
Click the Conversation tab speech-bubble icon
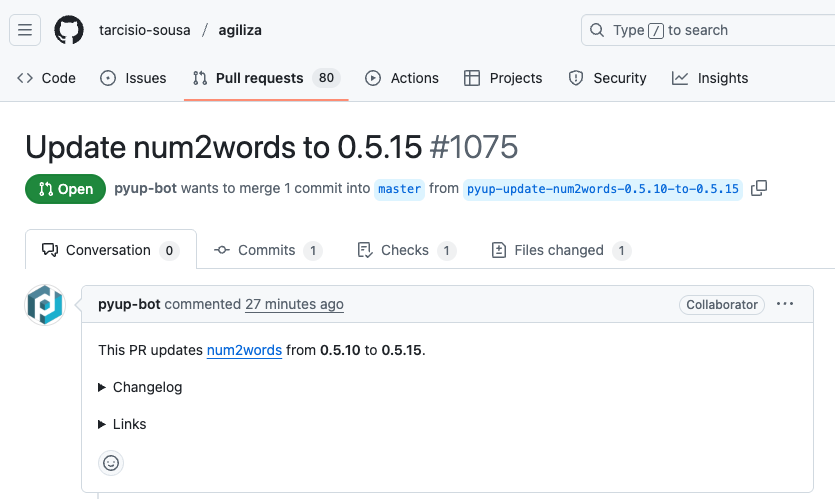(x=50, y=250)
